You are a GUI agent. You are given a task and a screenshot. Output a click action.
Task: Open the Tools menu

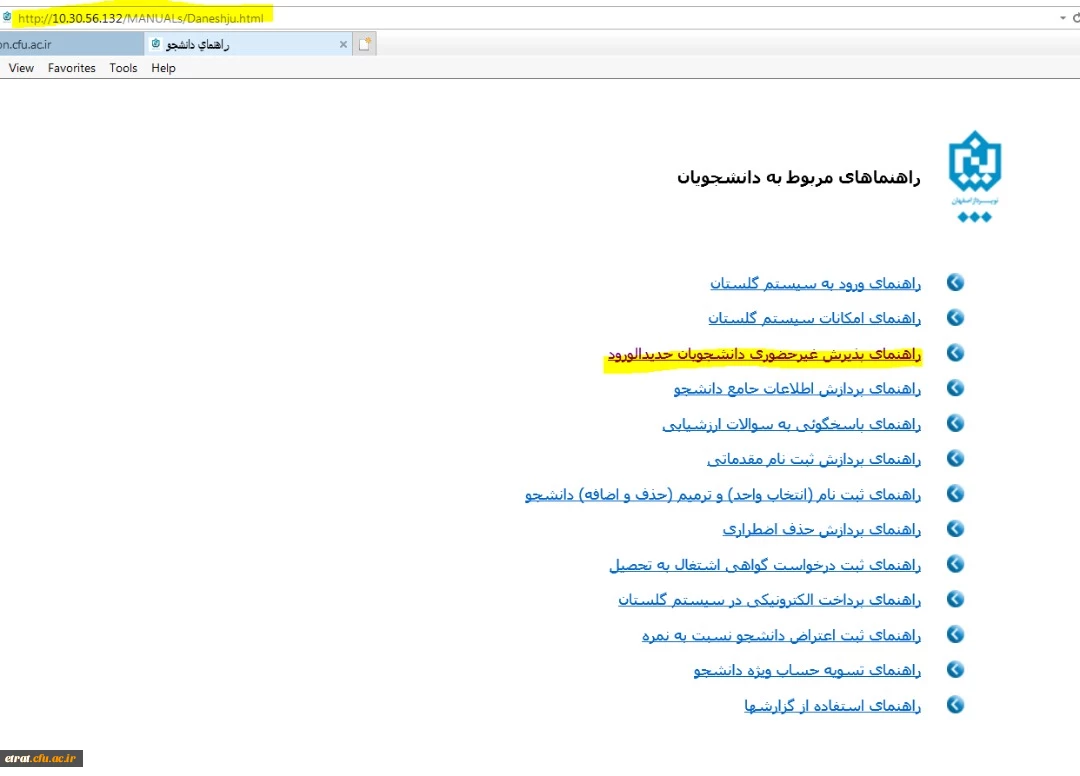[123, 68]
